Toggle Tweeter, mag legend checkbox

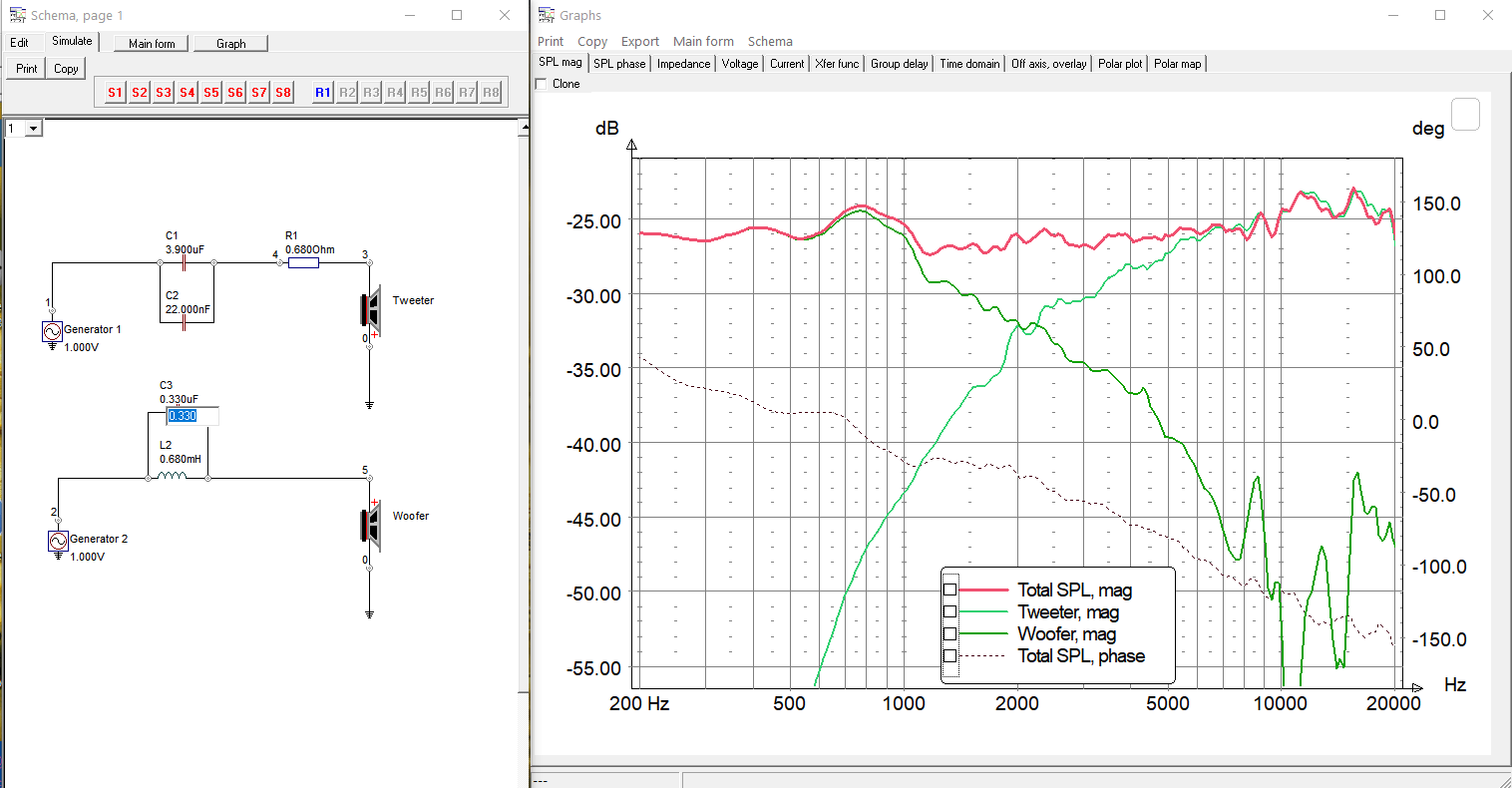[x=949, y=612]
